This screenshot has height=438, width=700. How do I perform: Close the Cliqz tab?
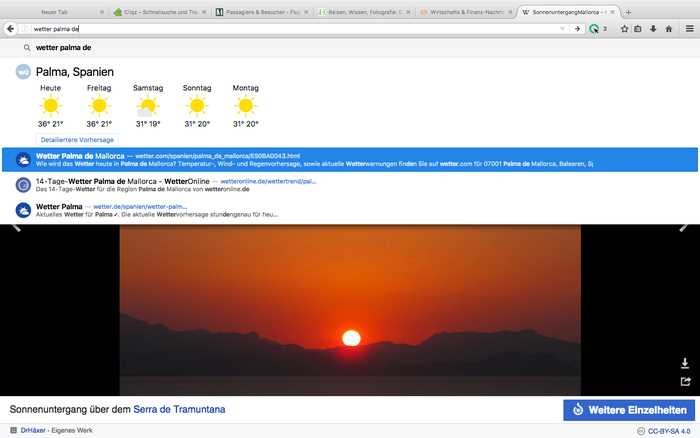pos(204,12)
